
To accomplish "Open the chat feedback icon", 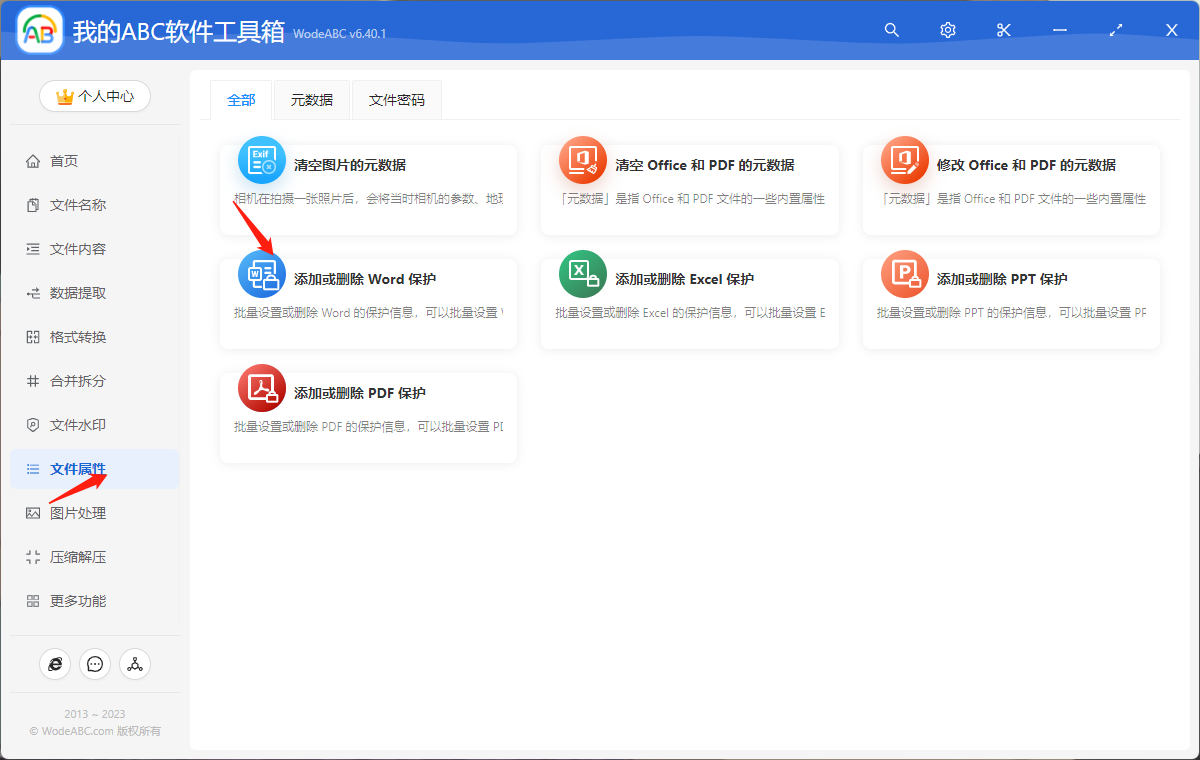I will [x=95, y=664].
